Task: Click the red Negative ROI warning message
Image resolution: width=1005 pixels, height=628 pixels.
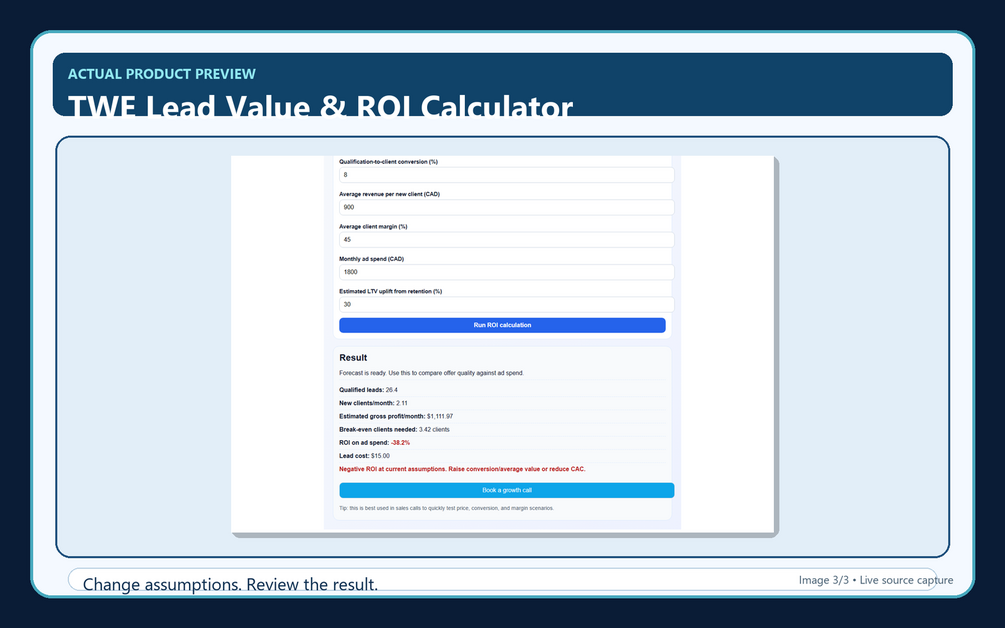Action: (x=462, y=469)
